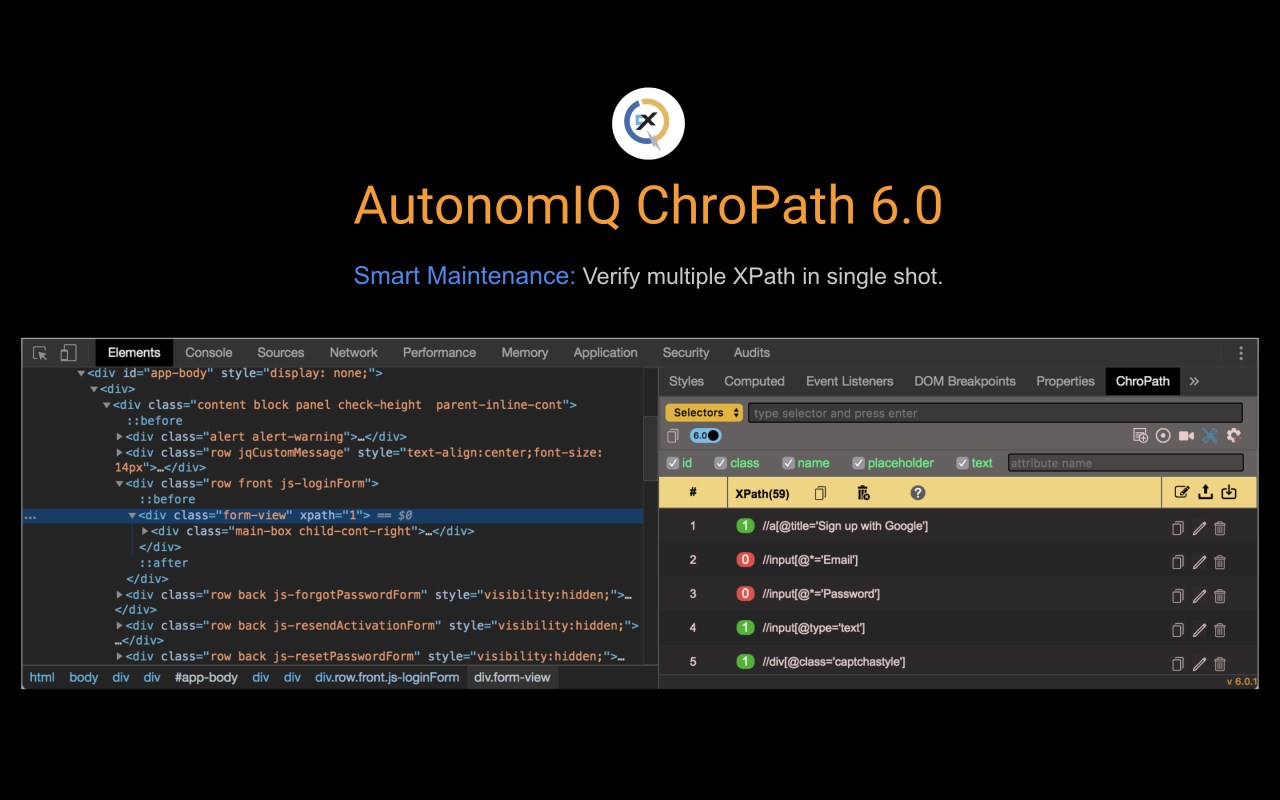Click the ChroPath logo at top
Screen dimensions: 1280x800
pos(648,123)
